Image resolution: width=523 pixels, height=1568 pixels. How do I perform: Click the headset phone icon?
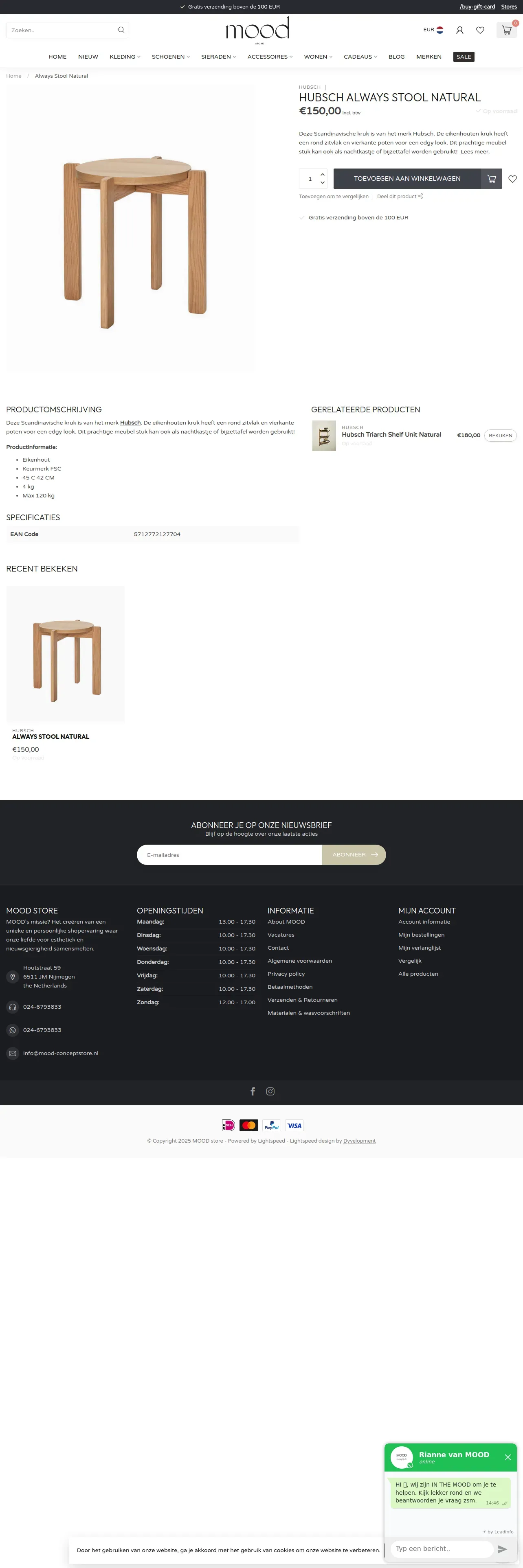point(13,1007)
